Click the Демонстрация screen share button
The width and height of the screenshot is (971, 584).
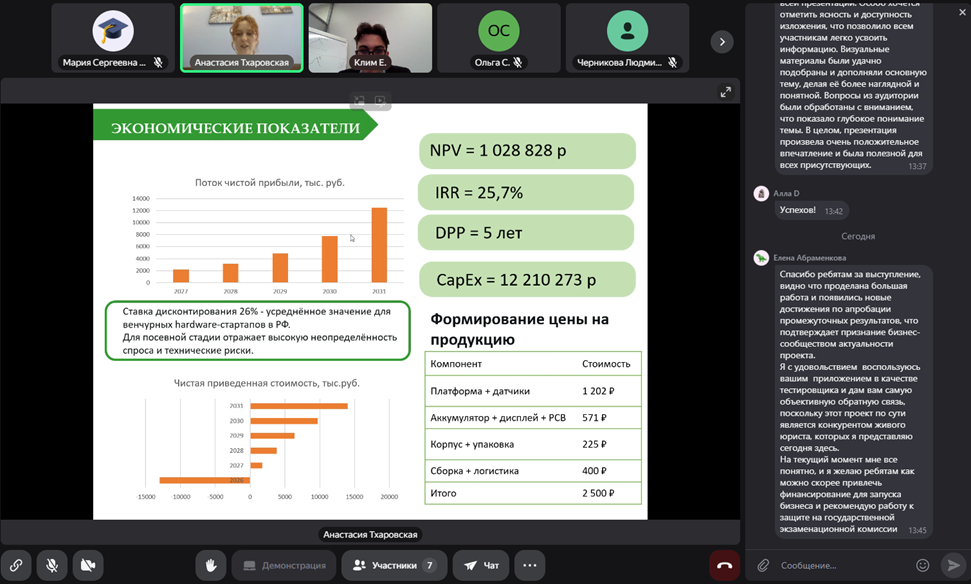(284, 565)
